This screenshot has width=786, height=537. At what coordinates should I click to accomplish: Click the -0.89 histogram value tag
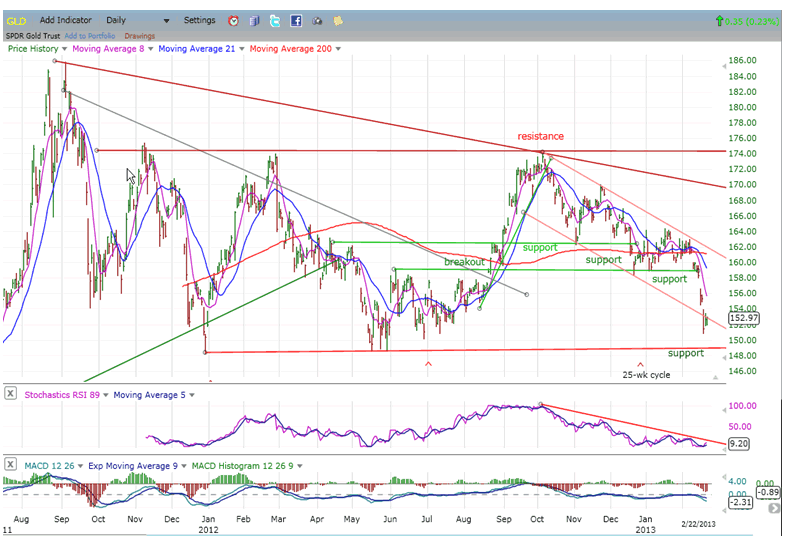pos(767,492)
